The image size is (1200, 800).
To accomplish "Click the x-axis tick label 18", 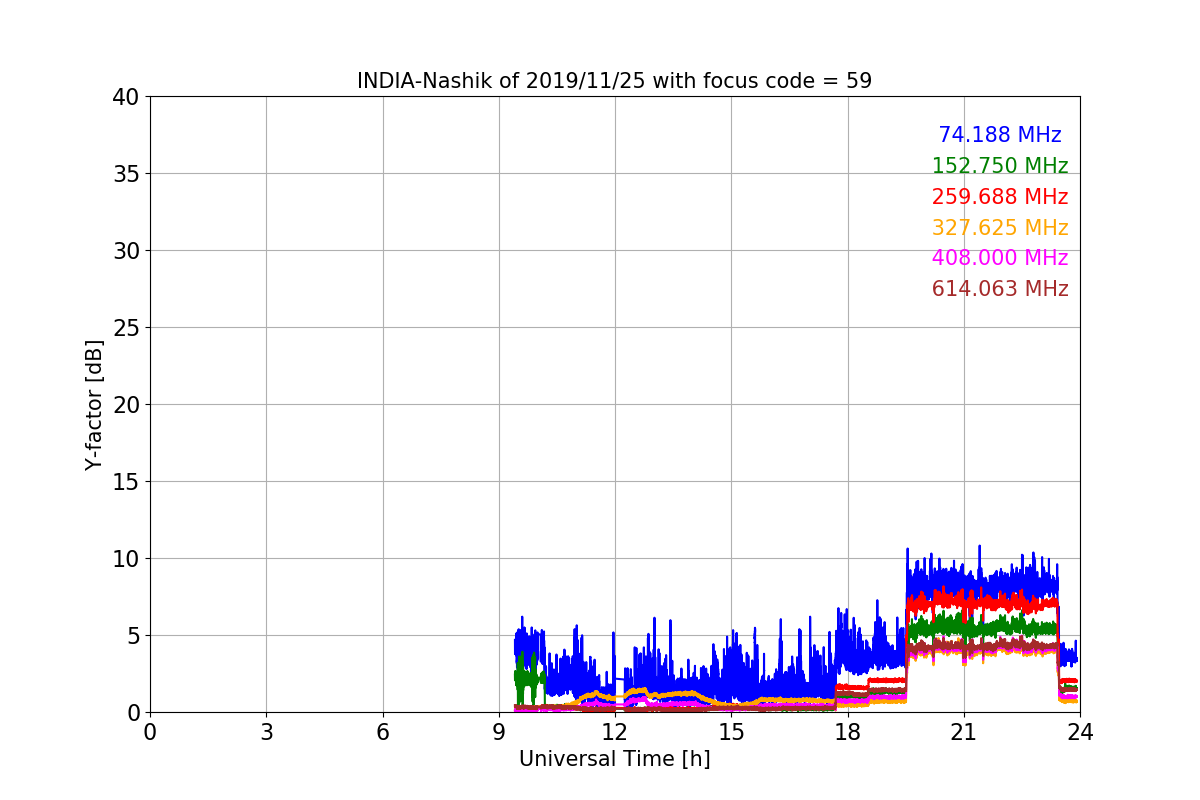I will (847, 732).
